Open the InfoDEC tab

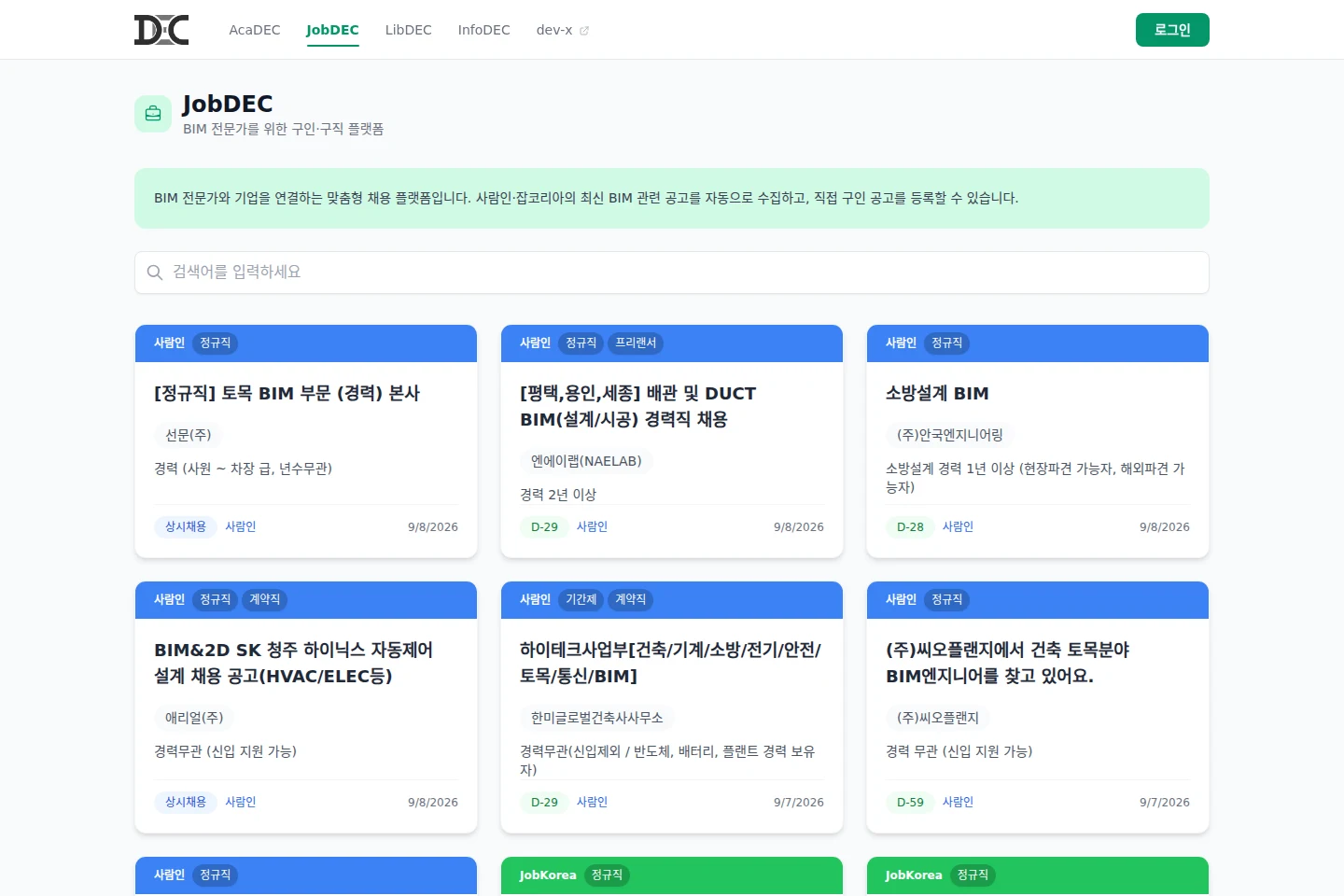pyautogui.click(x=483, y=30)
